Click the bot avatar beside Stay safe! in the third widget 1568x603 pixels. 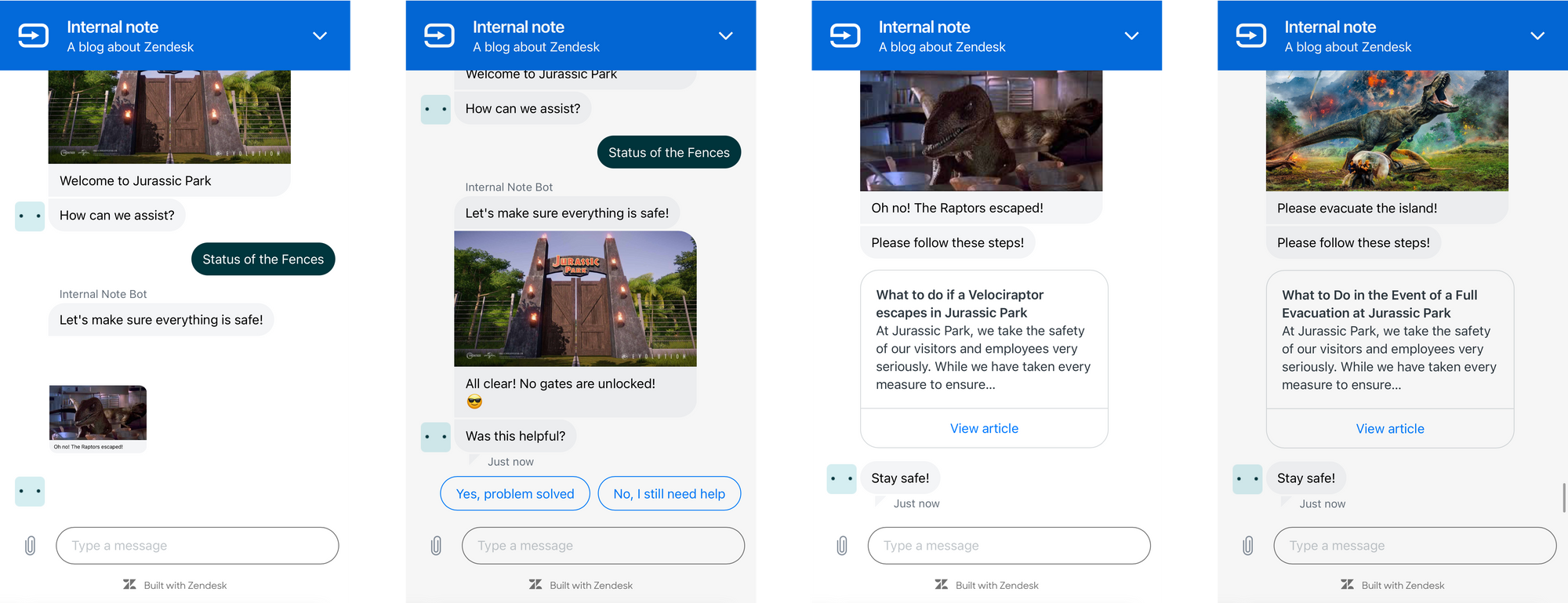click(x=841, y=478)
